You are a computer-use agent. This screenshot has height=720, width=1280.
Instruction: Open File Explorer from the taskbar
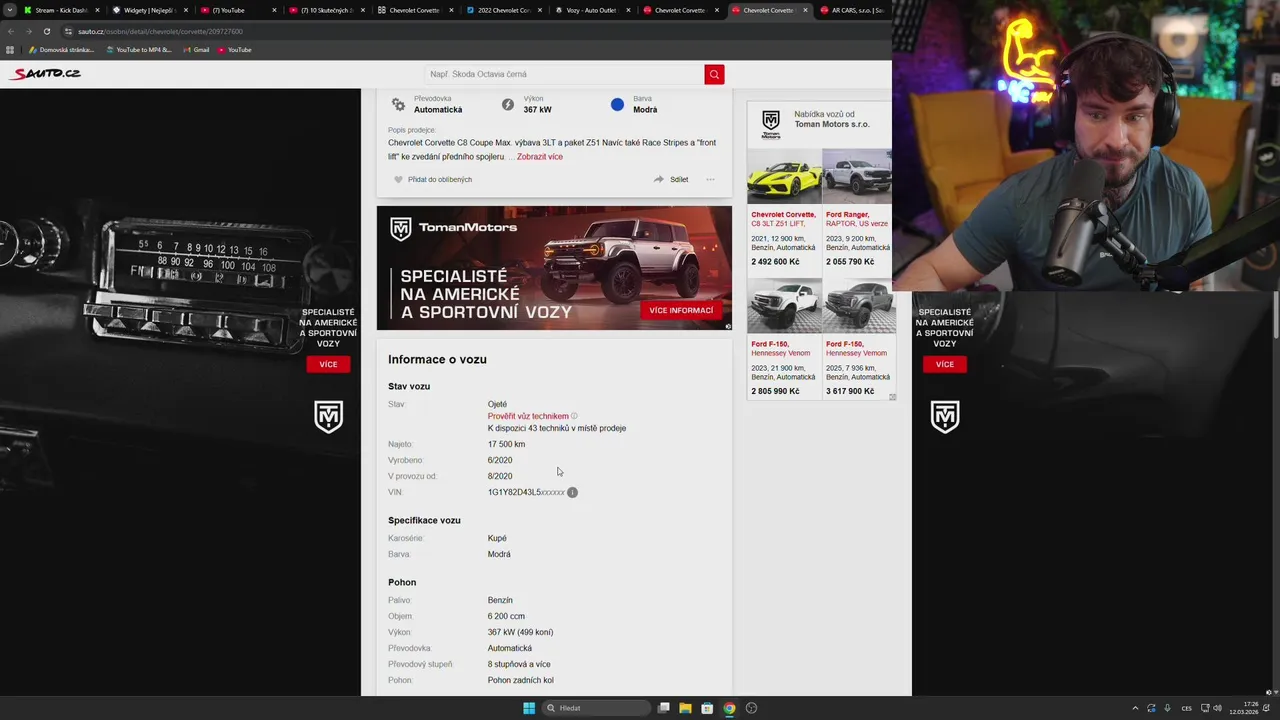[685, 708]
